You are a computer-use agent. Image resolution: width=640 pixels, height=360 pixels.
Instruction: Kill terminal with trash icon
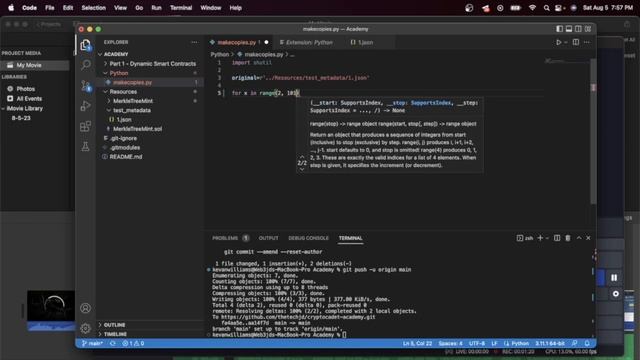pyautogui.click(x=568, y=238)
